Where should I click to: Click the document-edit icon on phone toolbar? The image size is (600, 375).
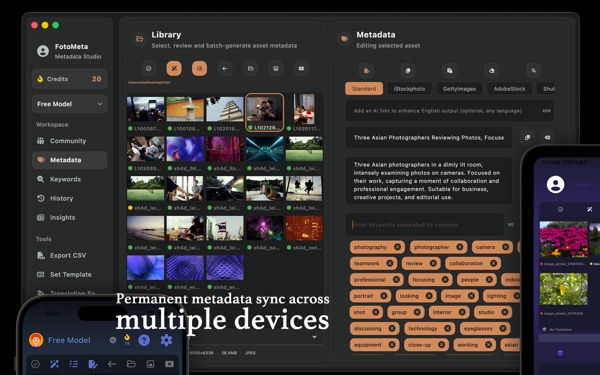pos(93,364)
